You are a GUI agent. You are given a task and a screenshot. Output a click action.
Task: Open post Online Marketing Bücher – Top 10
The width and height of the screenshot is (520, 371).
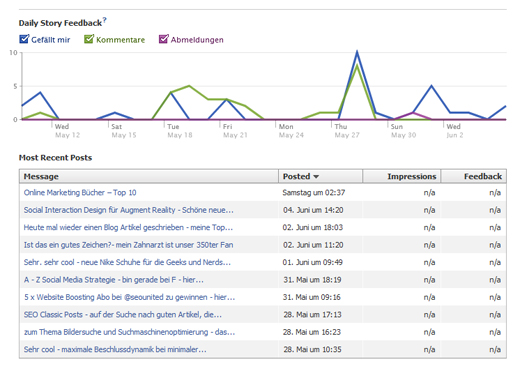(80, 193)
